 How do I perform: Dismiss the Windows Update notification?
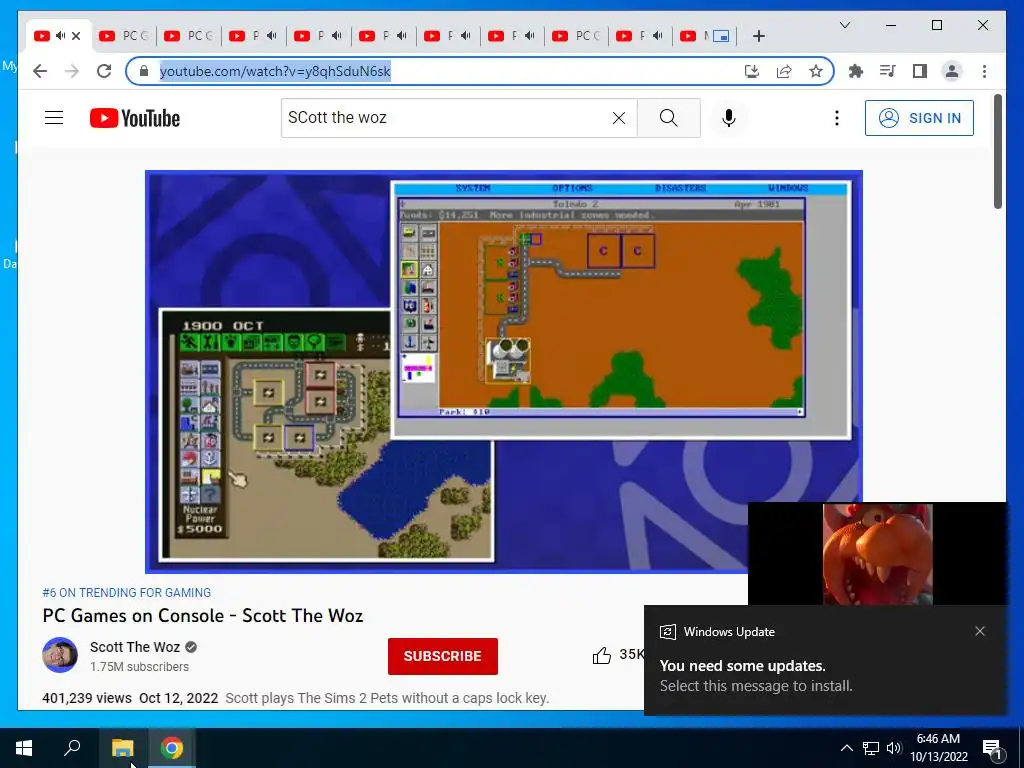point(980,632)
